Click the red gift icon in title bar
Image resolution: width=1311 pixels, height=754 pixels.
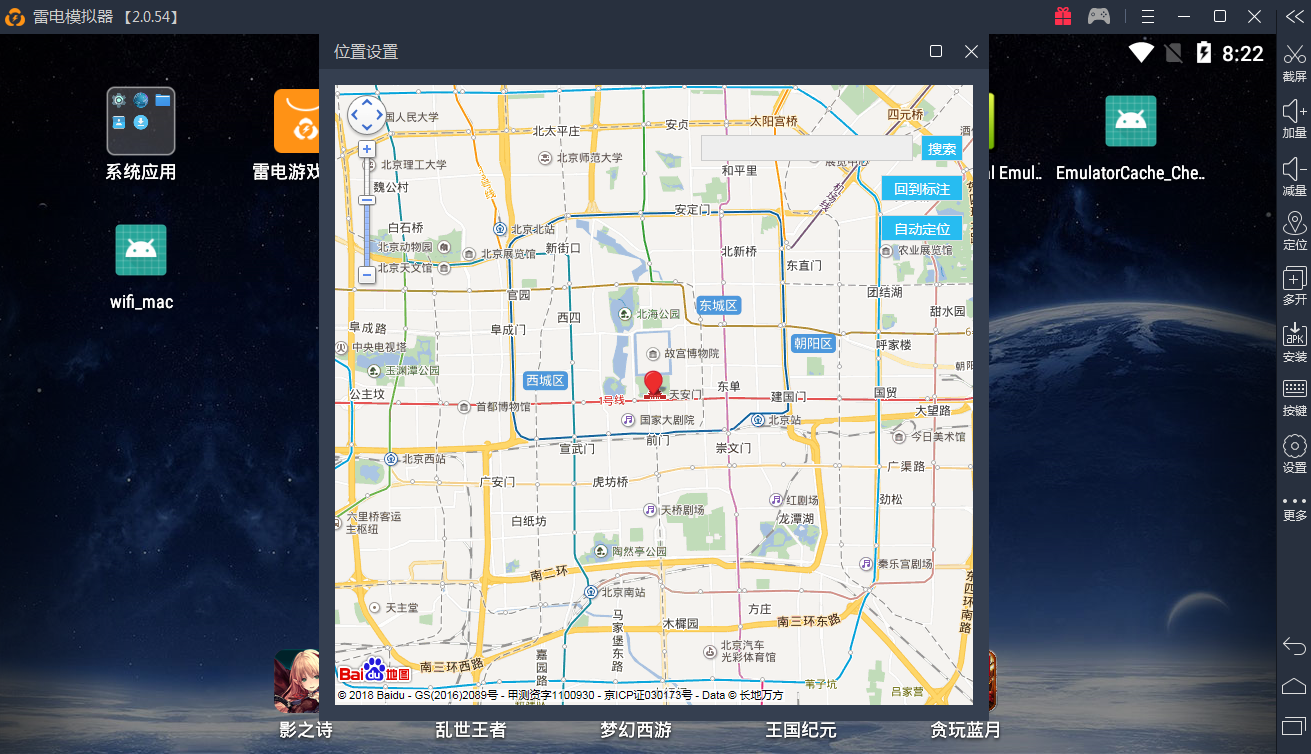pyautogui.click(x=1063, y=16)
